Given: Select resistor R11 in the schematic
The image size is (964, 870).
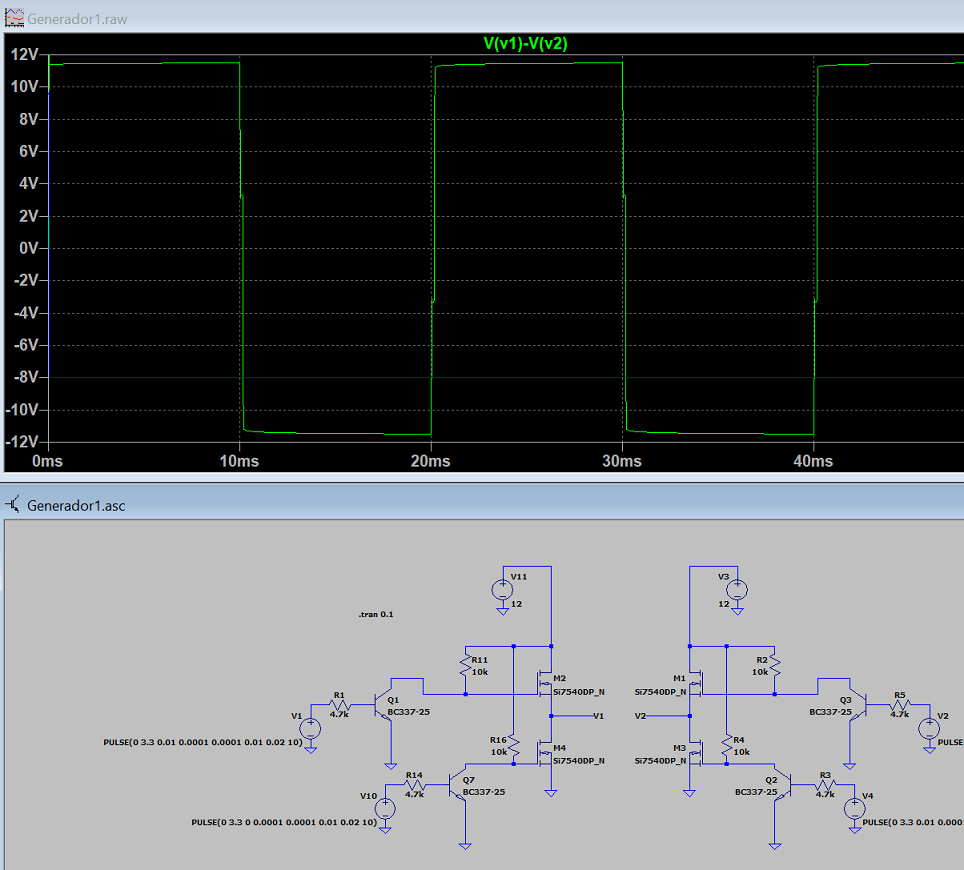Looking at the screenshot, I should [465, 666].
